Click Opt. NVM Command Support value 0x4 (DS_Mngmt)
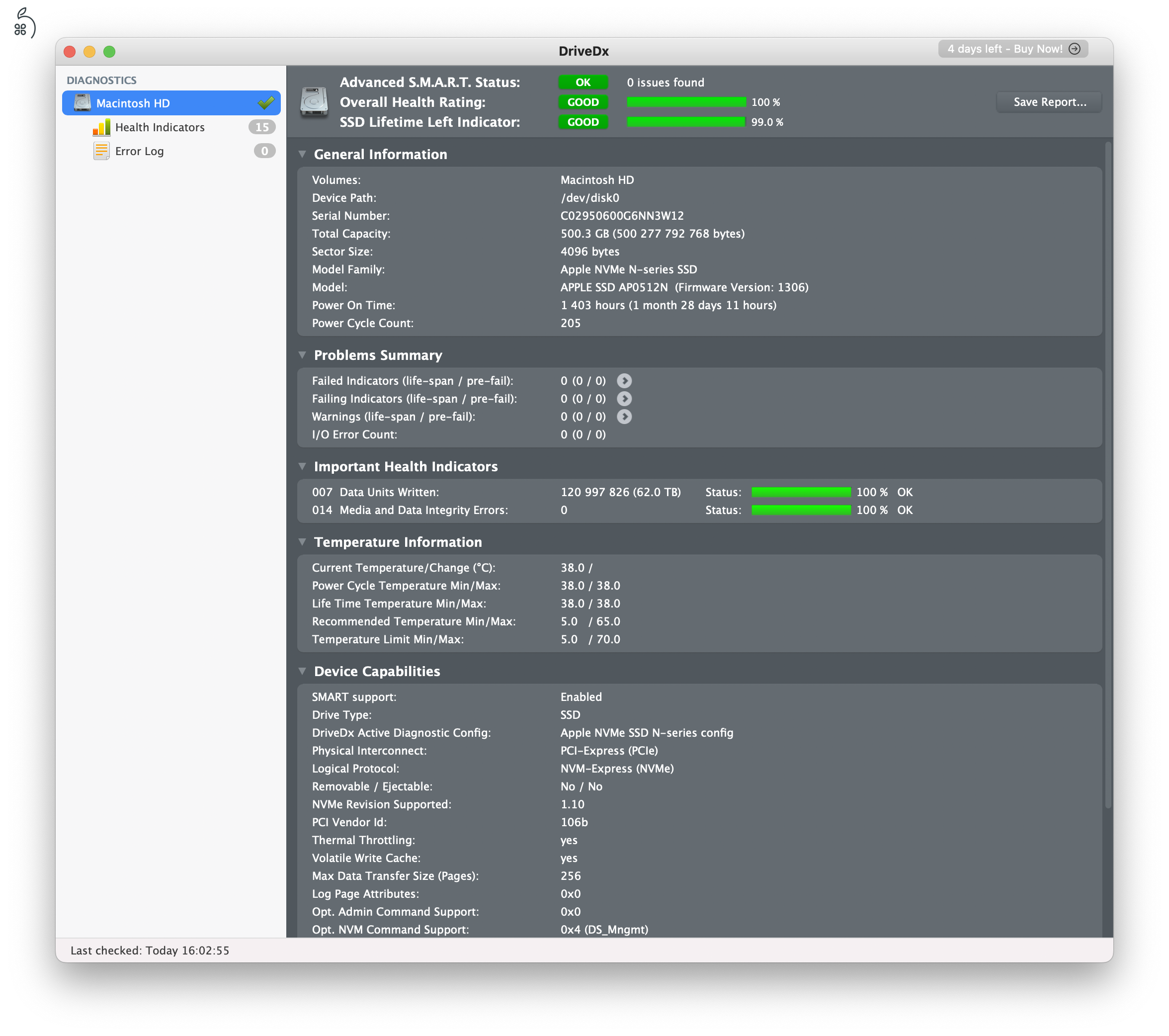The height and width of the screenshot is (1036, 1169). coord(604,930)
